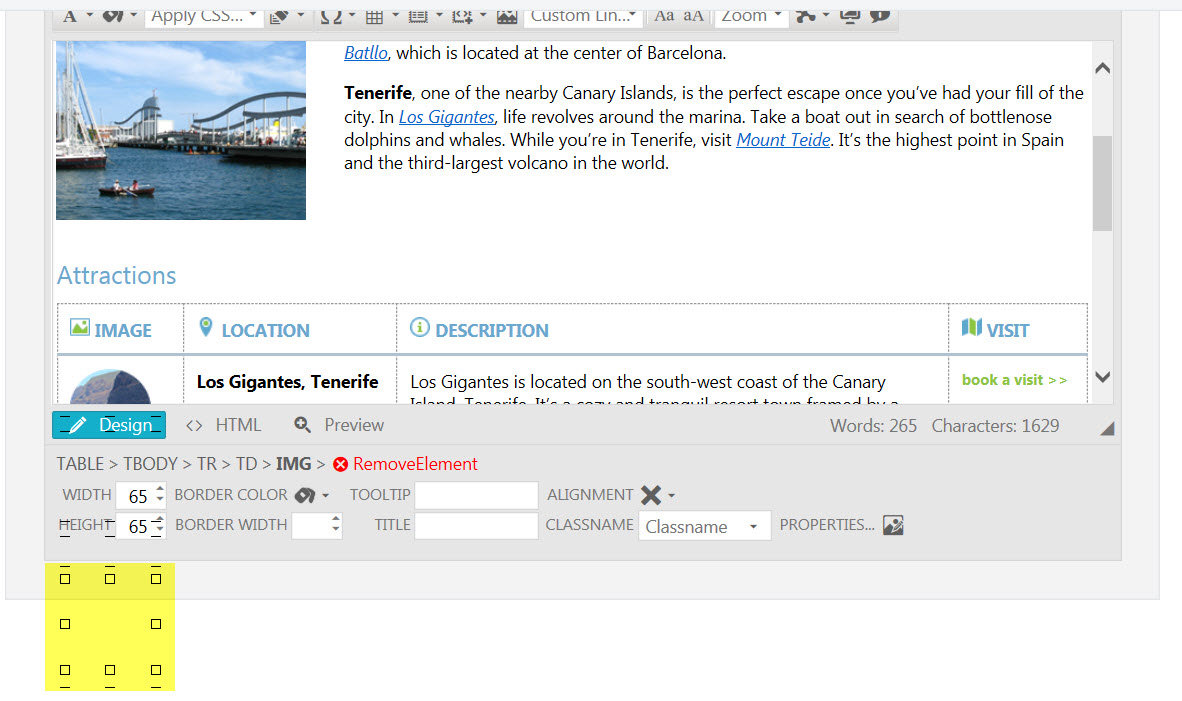
Task: Open the Classname dropdown
Action: tap(705, 526)
